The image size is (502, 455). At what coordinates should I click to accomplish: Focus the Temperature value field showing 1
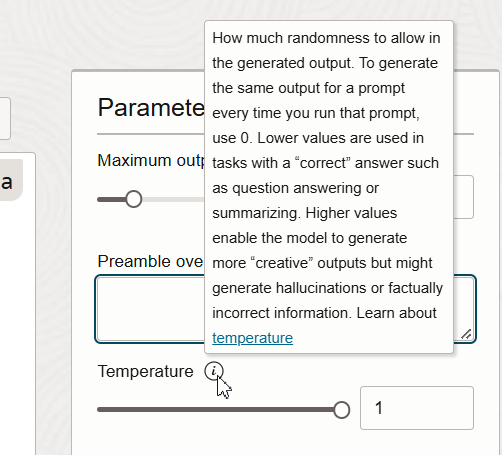(417, 408)
